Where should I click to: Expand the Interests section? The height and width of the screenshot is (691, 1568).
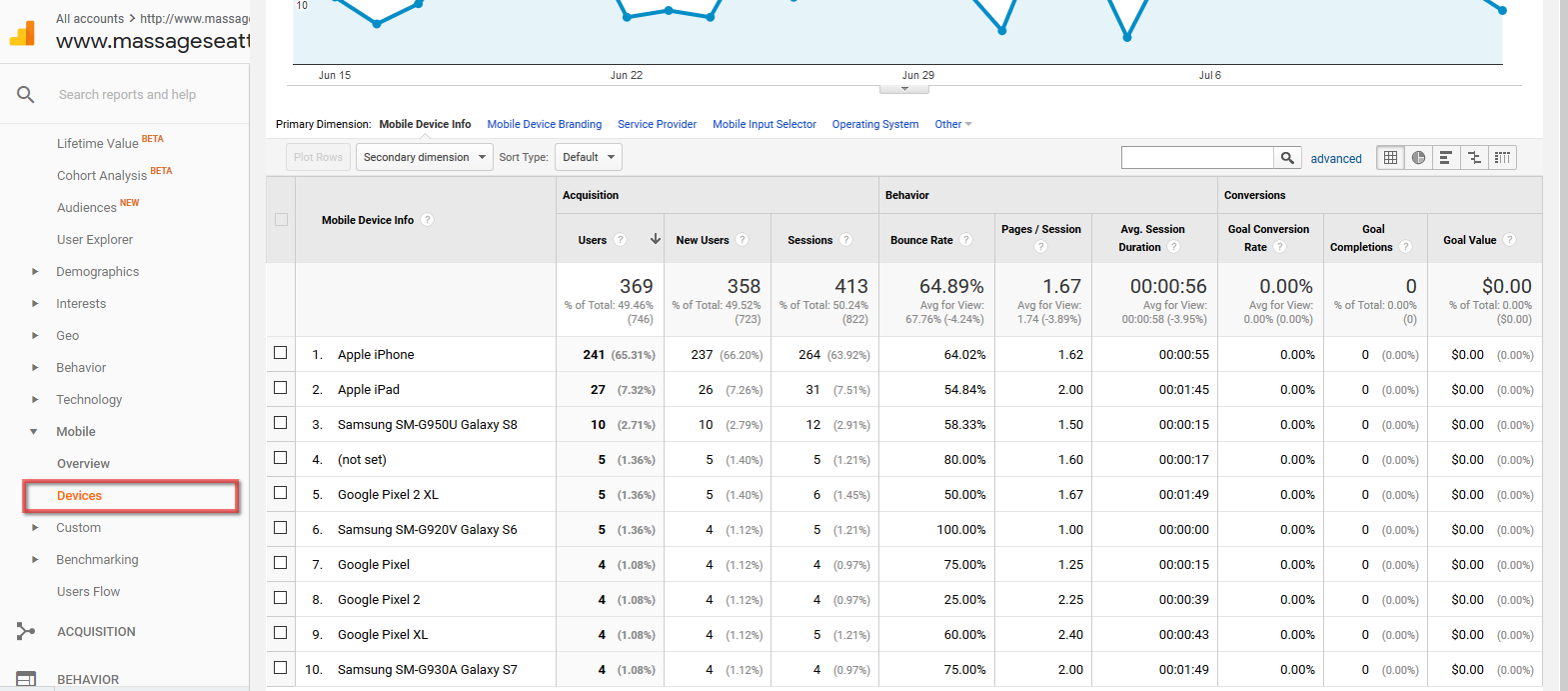35,304
